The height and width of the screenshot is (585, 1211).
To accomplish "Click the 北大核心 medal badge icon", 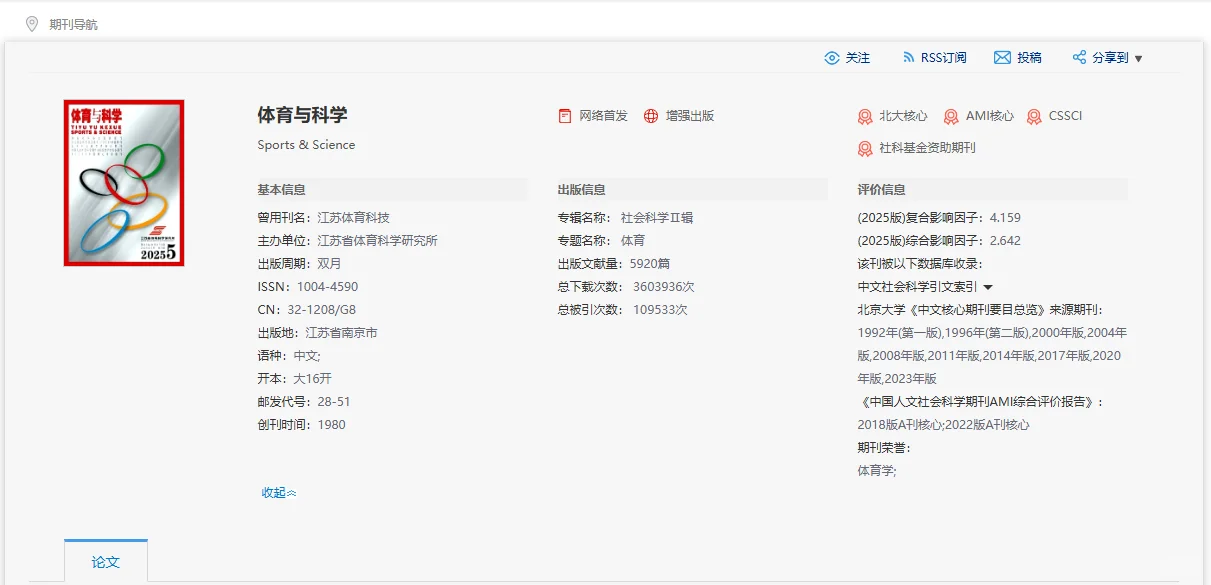I will point(864,115).
